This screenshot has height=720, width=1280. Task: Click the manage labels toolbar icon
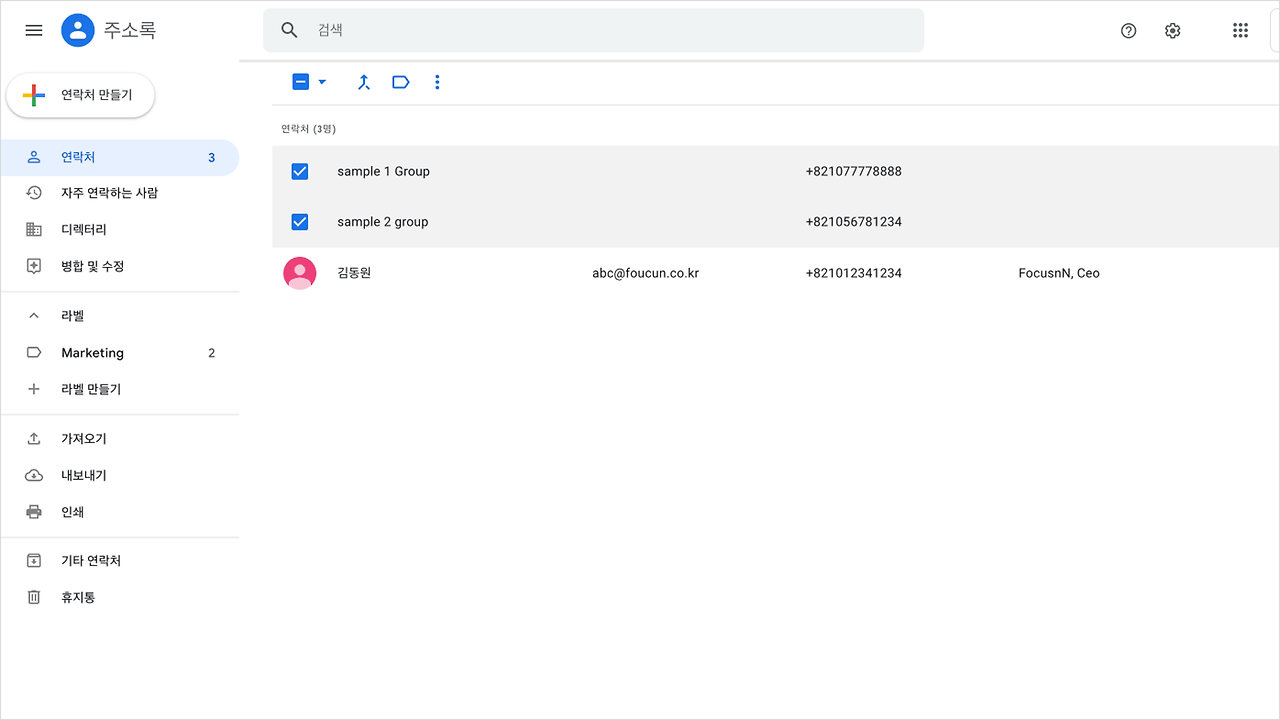click(401, 82)
